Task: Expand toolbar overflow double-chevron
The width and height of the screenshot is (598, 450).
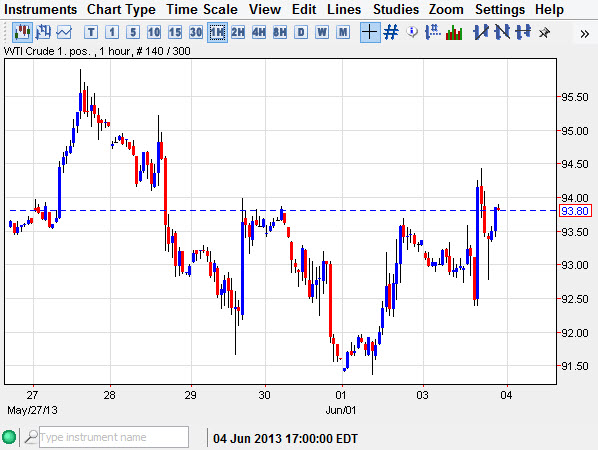Action: tap(584, 34)
